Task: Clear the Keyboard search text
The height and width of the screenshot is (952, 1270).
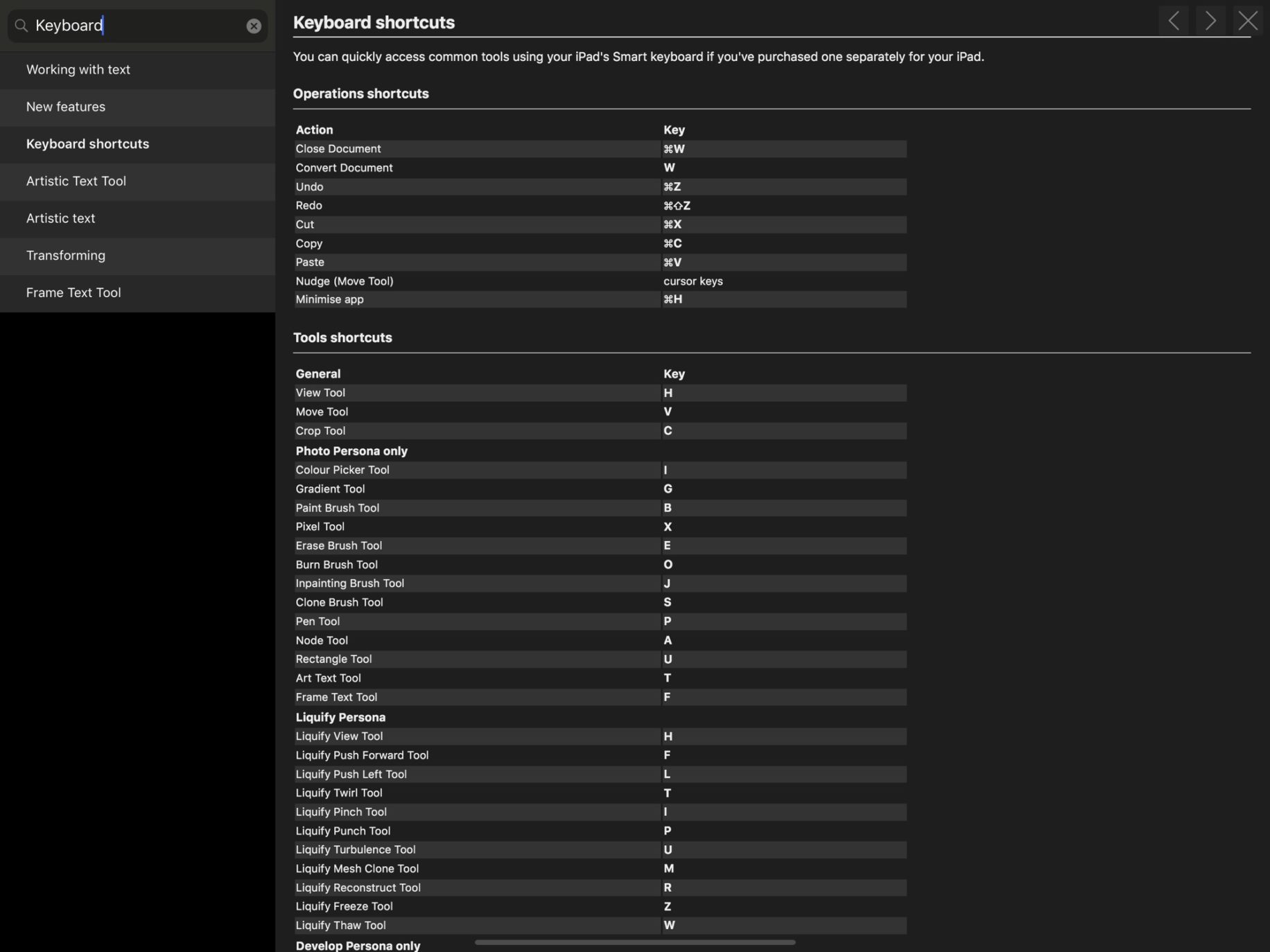Action: point(254,26)
